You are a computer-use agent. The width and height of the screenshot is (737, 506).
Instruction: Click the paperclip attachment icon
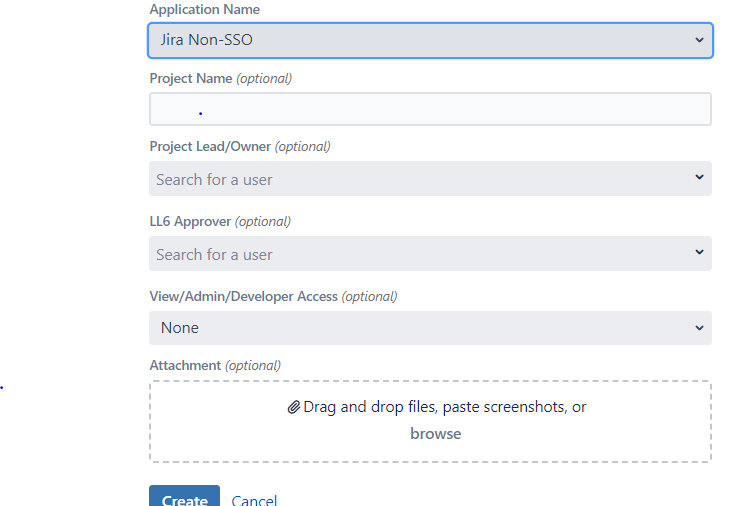pos(294,407)
